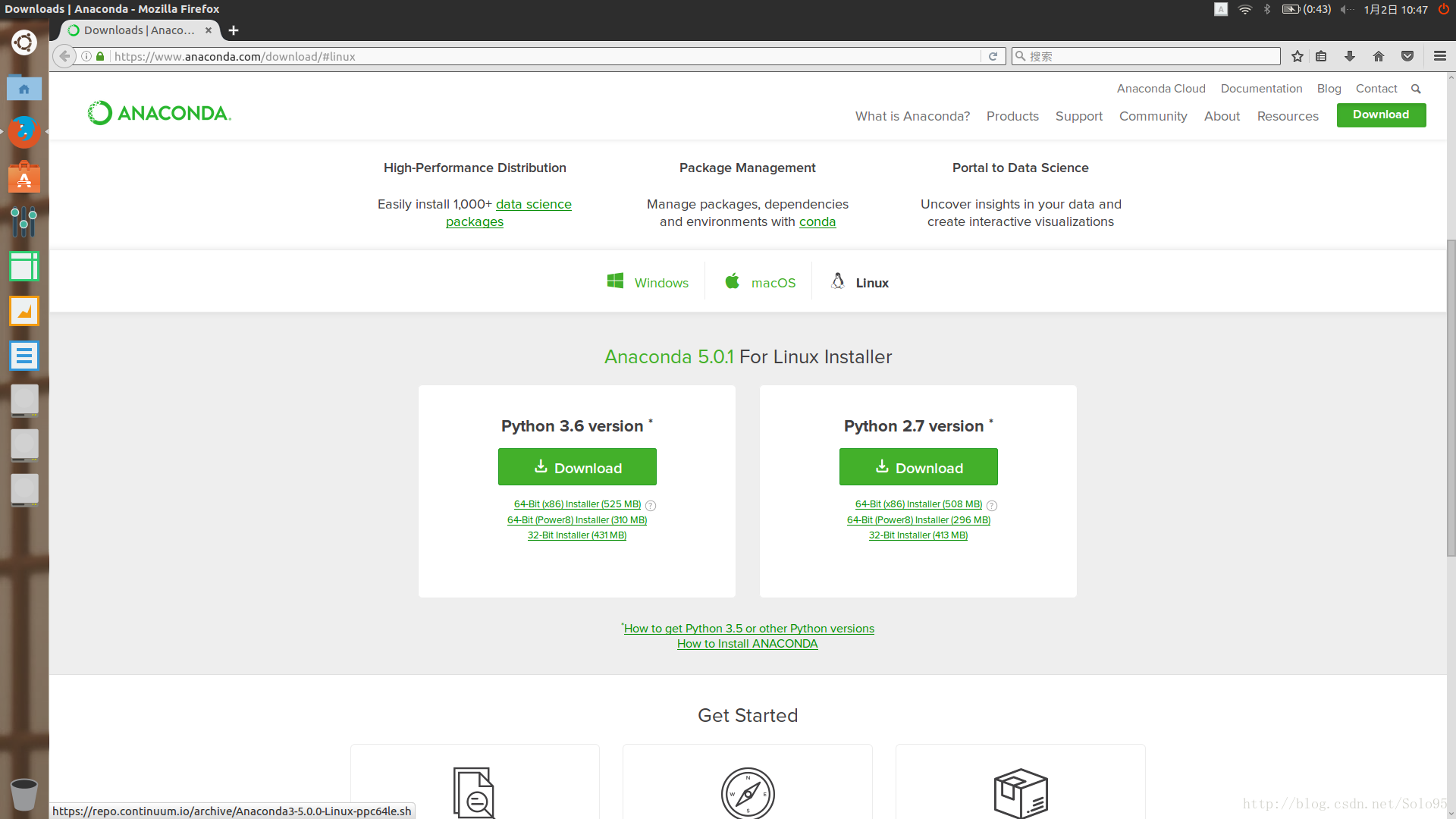
Task: Open Products menu
Action: tap(1012, 116)
